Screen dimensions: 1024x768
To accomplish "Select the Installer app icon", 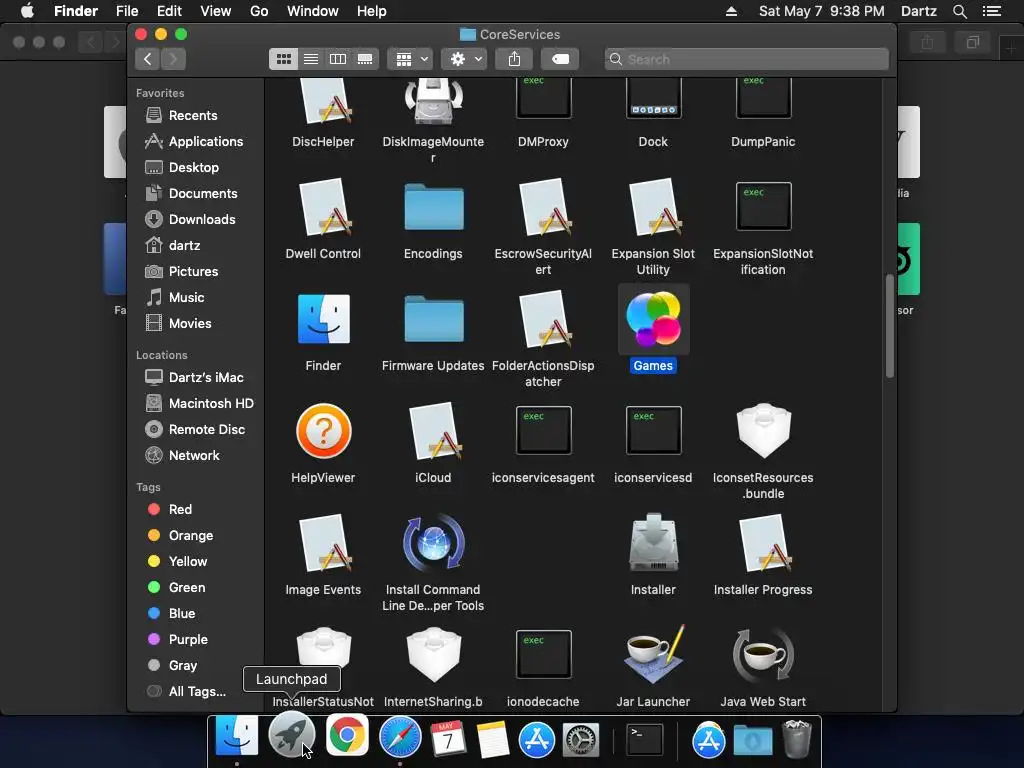I will click(x=653, y=543).
